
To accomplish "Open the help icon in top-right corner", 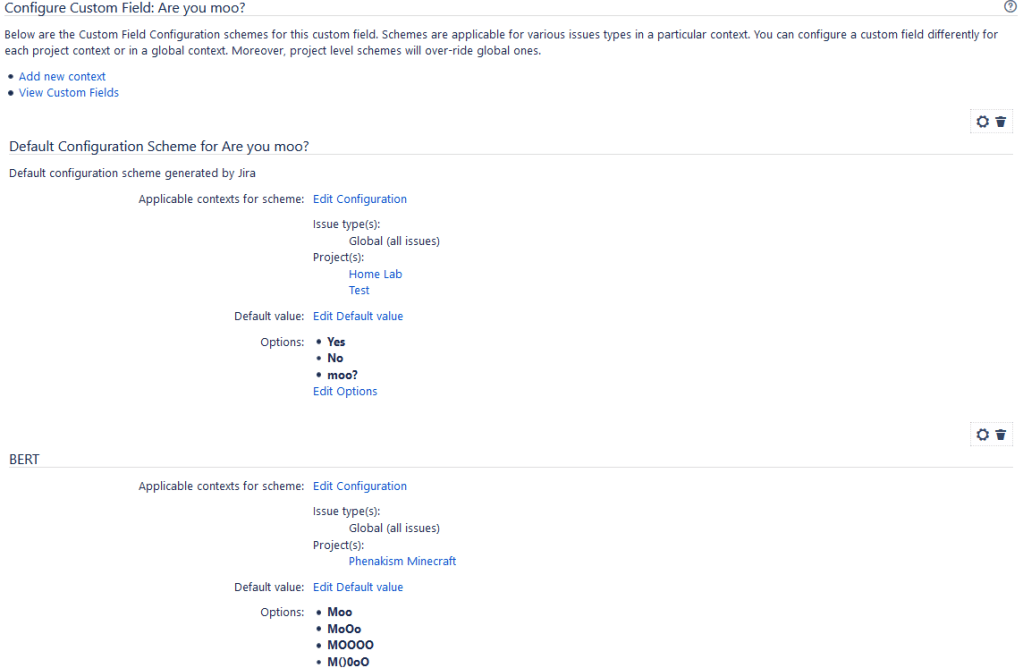I will click(x=1010, y=7).
